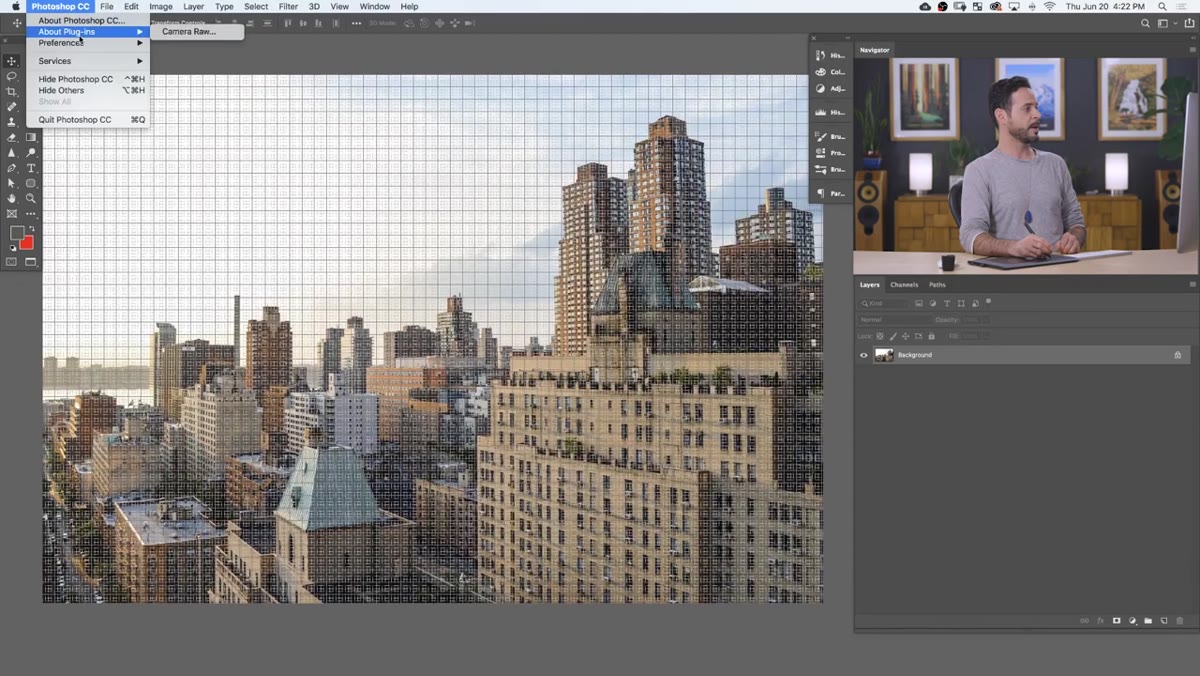
Task: Open the Adjustments panel icon
Action: coord(821,88)
